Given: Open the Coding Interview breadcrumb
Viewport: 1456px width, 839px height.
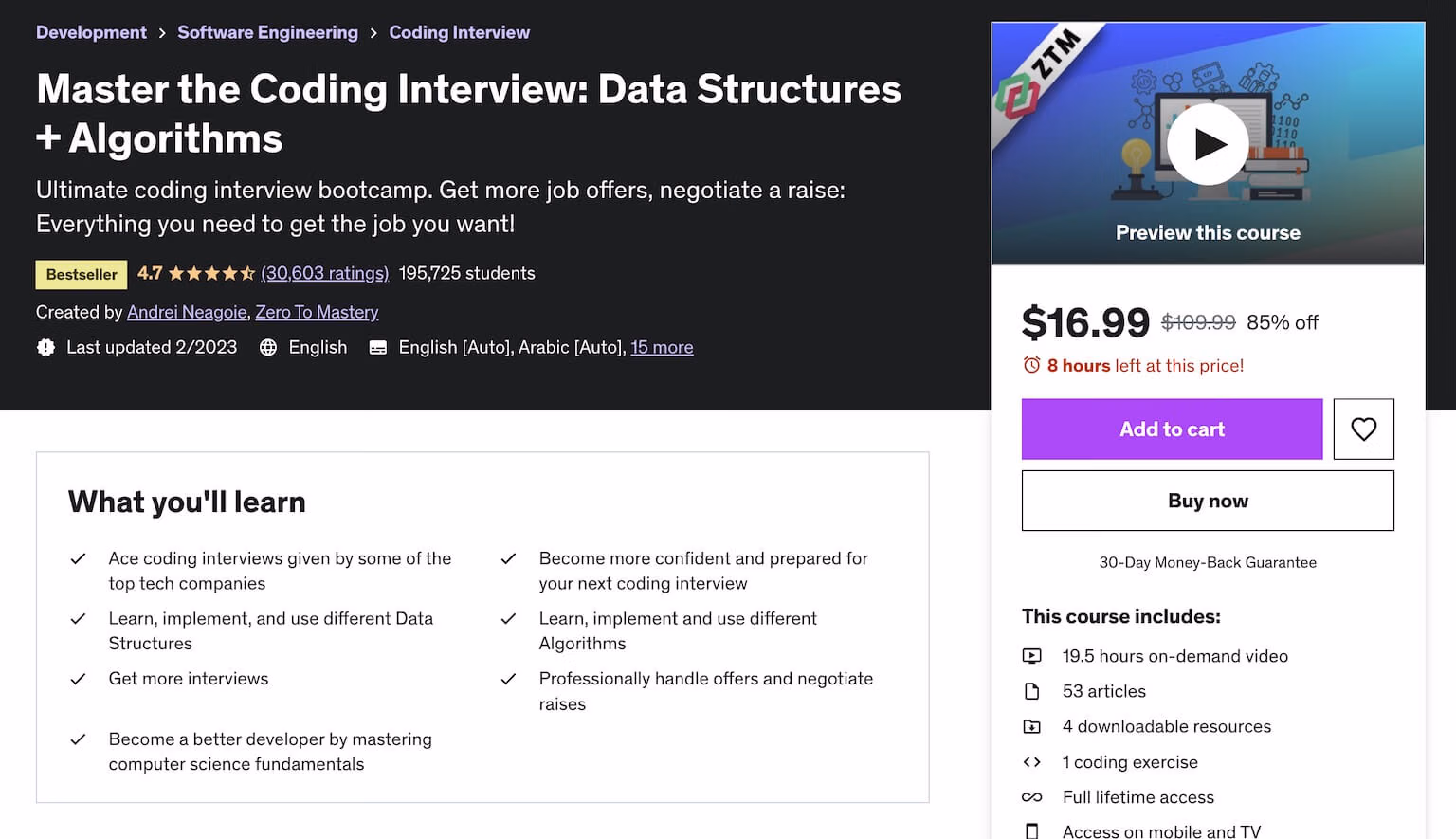Looking at the screenshot, I should [x=459, y=32].
